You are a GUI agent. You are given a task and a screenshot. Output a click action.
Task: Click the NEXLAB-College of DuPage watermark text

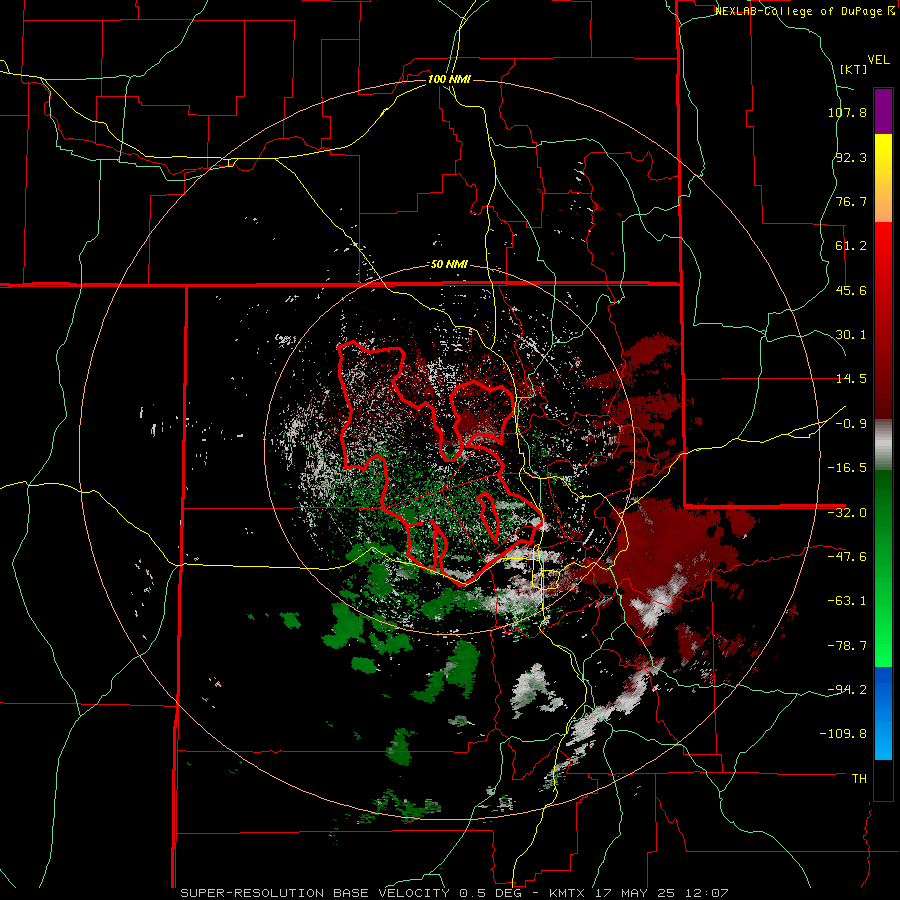(804, 11)
